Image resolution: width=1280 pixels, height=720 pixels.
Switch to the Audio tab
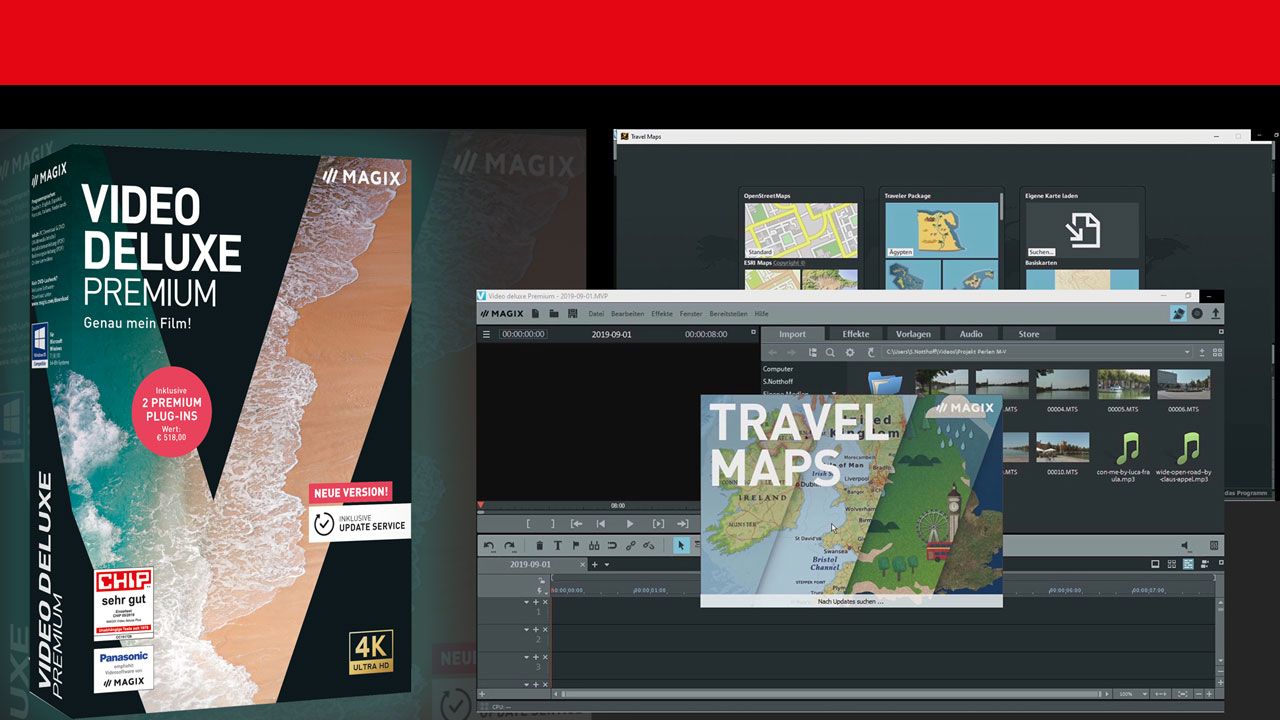[972, 333]
